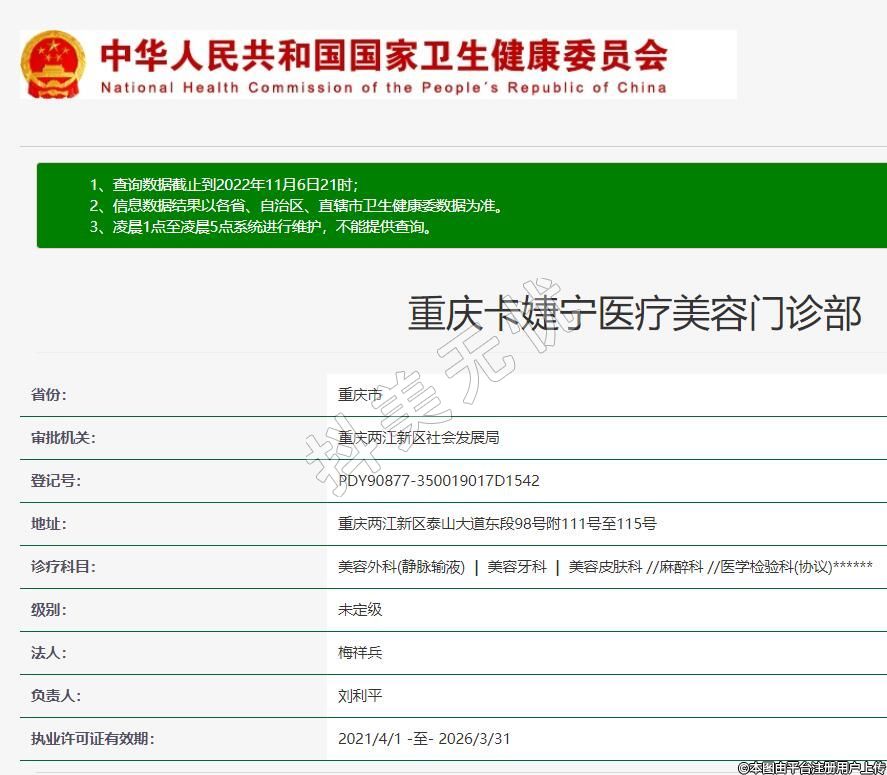Click the legal person name 梅祥兵
The image size is (887, 775).
360,653
